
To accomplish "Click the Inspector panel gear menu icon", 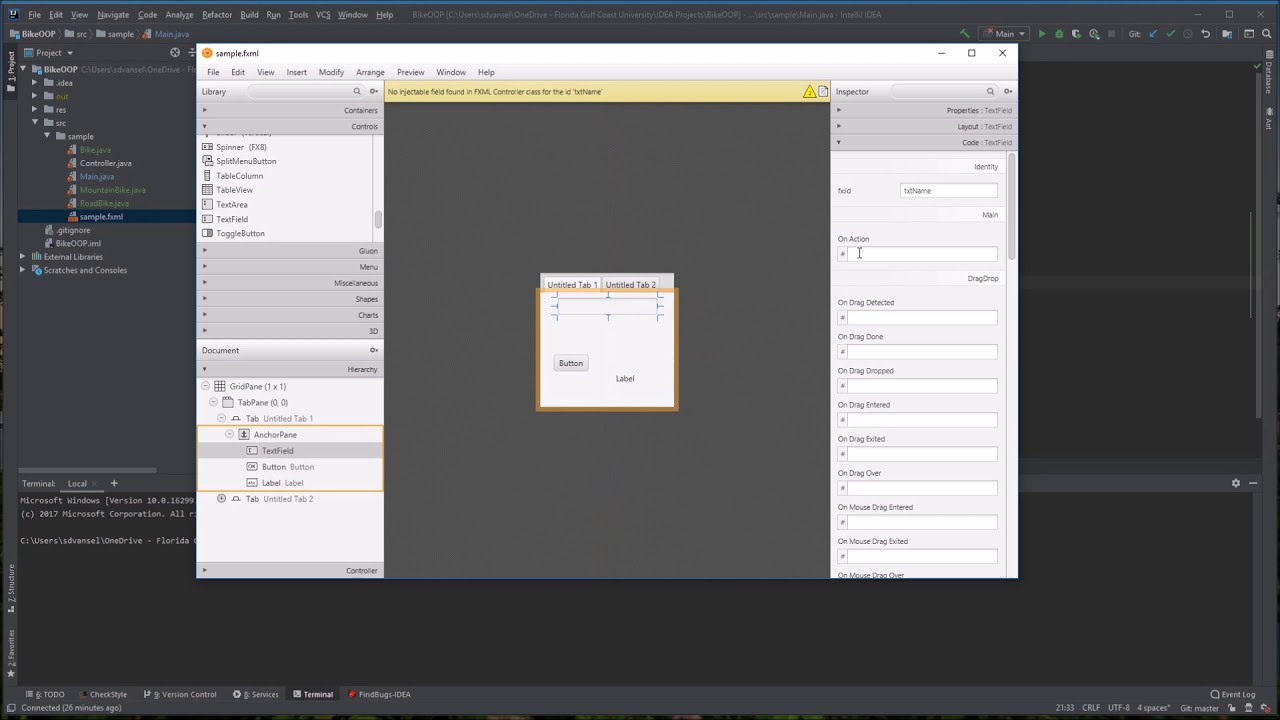I will (1008, 91).
